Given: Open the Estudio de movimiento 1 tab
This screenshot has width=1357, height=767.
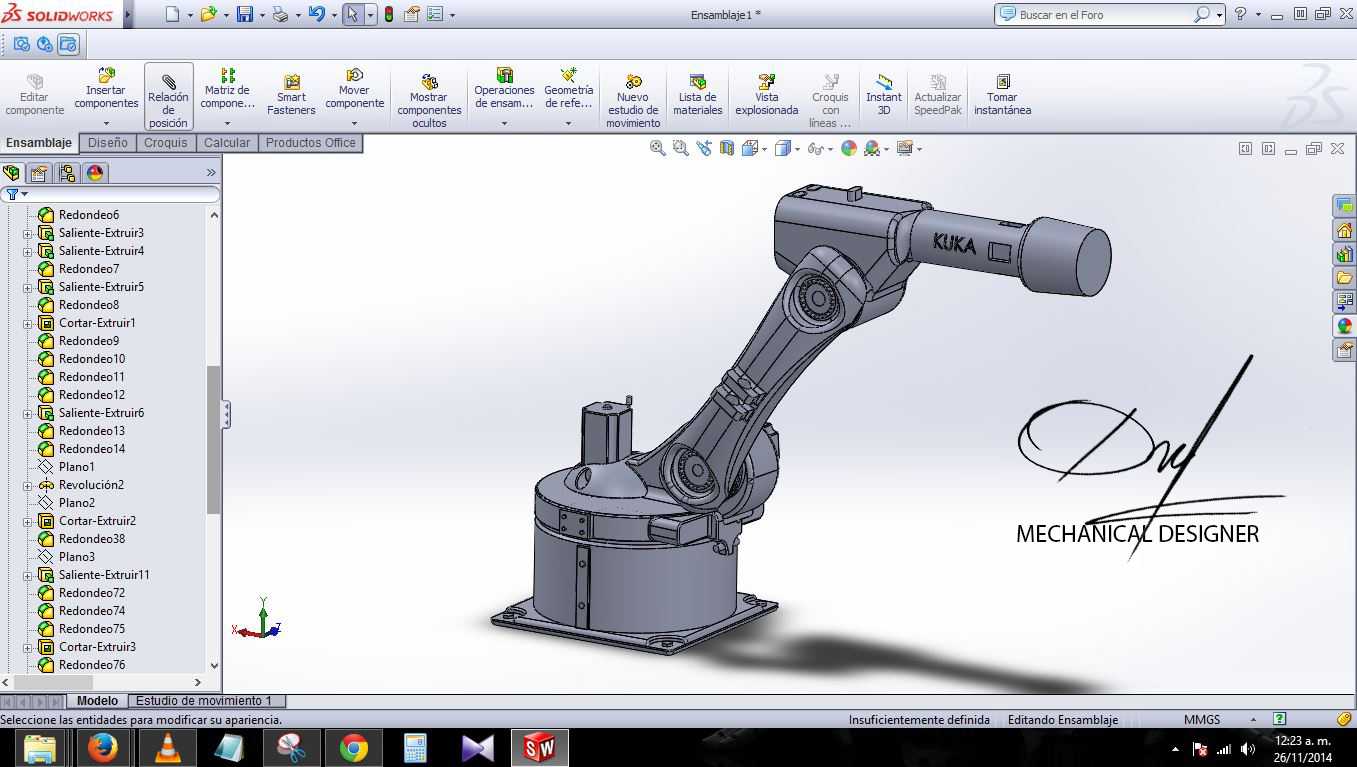Looking at the screenshot, I should click(x=204, y=701).
